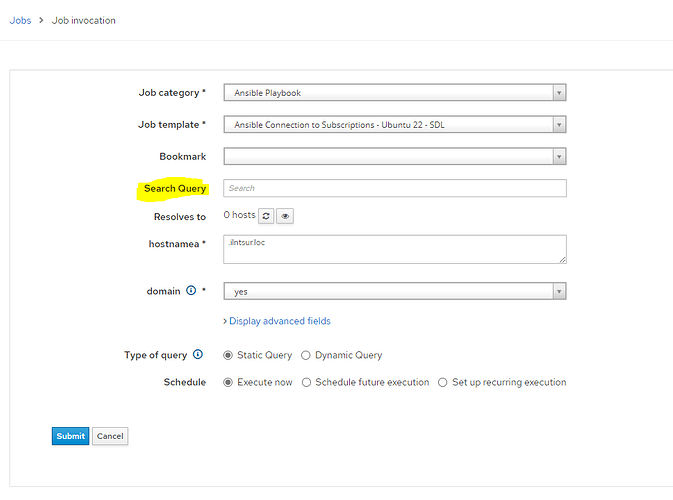The image size is (673, 500).
Task: Submit the job invocation
Action: pos(70,436)
